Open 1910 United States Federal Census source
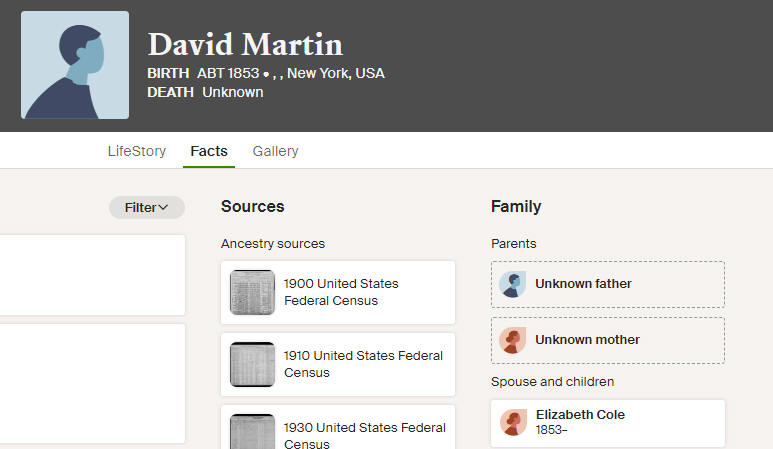 (x=338, y=364)
